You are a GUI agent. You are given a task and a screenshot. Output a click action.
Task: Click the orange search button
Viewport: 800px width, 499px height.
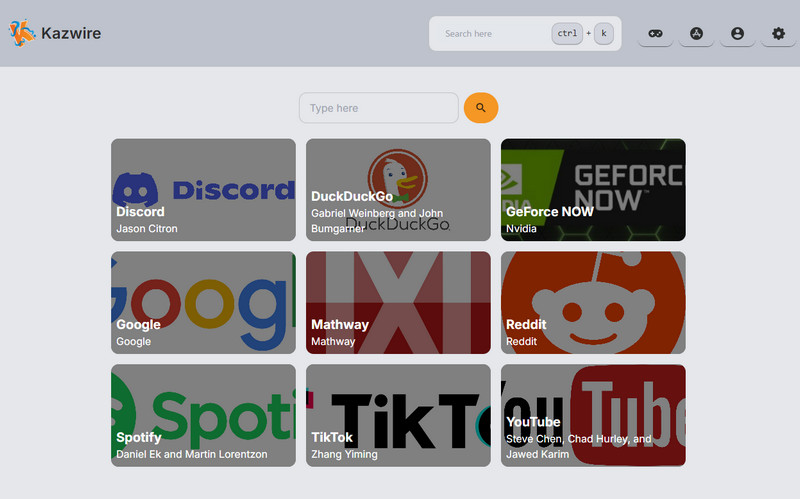click(481, 108)
